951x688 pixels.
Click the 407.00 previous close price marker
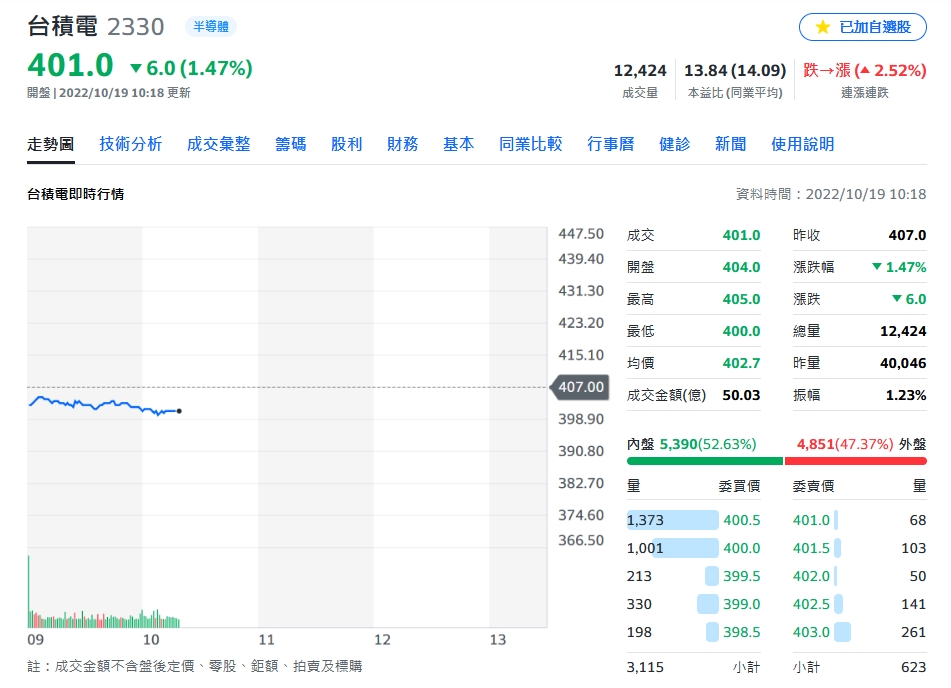point(579,387)
